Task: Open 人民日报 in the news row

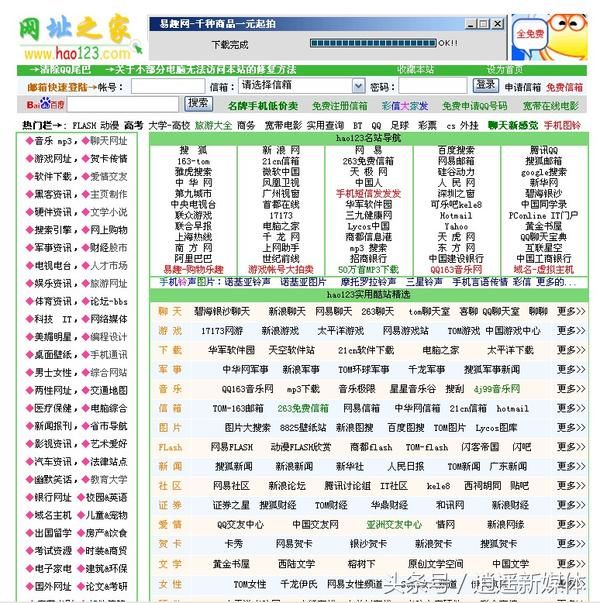Action: pos(406,466)
